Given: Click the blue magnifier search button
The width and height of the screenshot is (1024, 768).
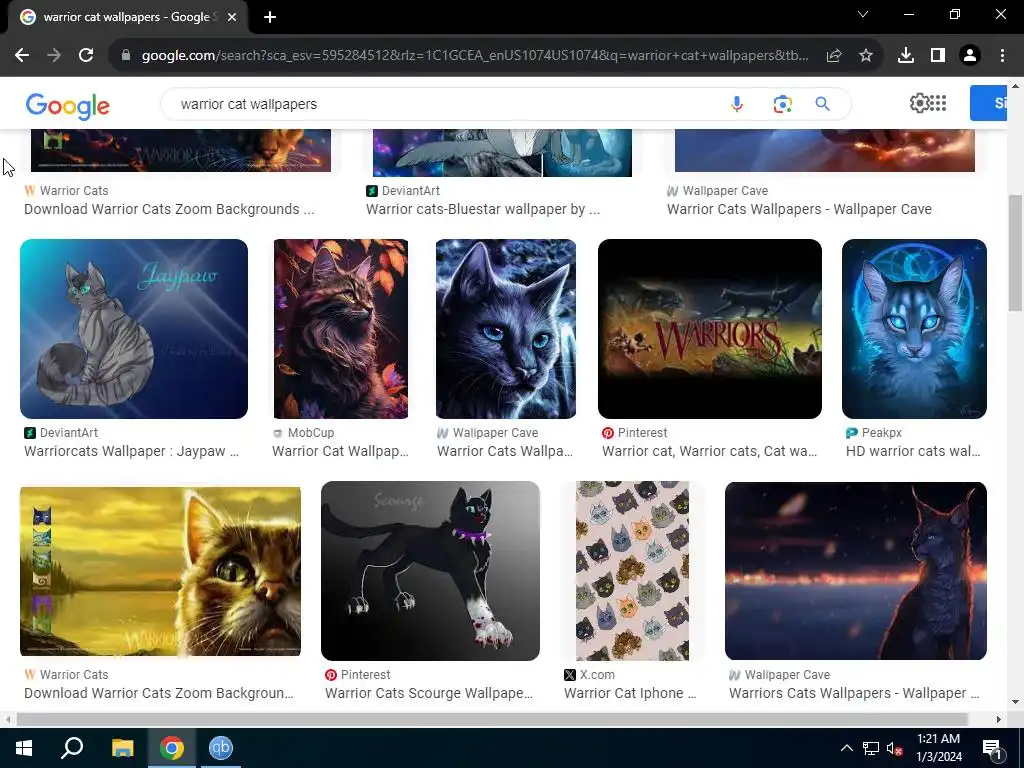Looking at the screenshot, I should pyautogui.click(x=823, y=104).
